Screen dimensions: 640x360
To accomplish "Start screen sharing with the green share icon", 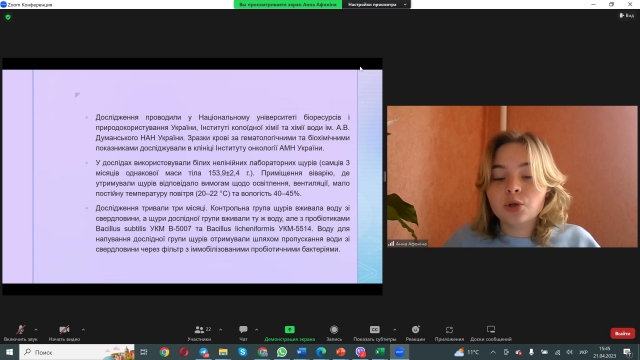I will [x=289, y=333].
